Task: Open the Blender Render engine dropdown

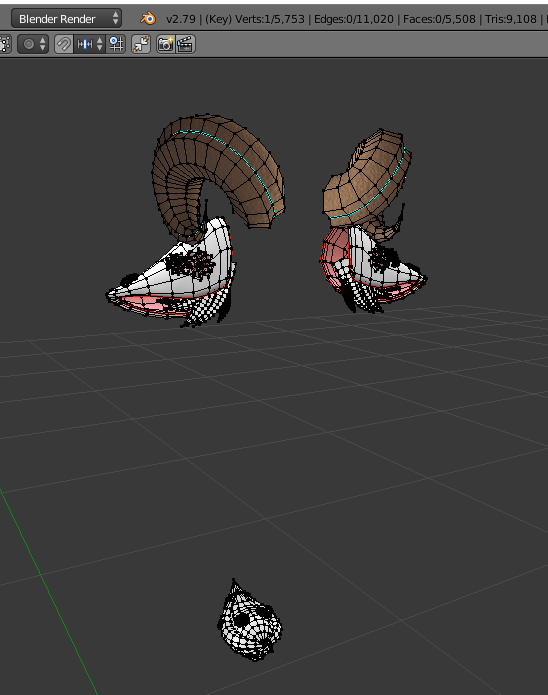Action: pos(66,19)
